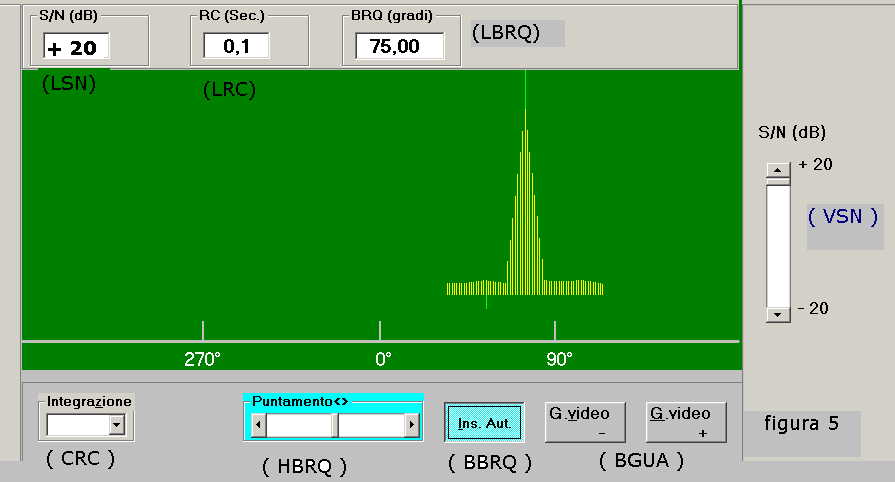The image size is (895, 482).
Task: Toggle the Ins. Aut. button
Action: click(484, 423)
